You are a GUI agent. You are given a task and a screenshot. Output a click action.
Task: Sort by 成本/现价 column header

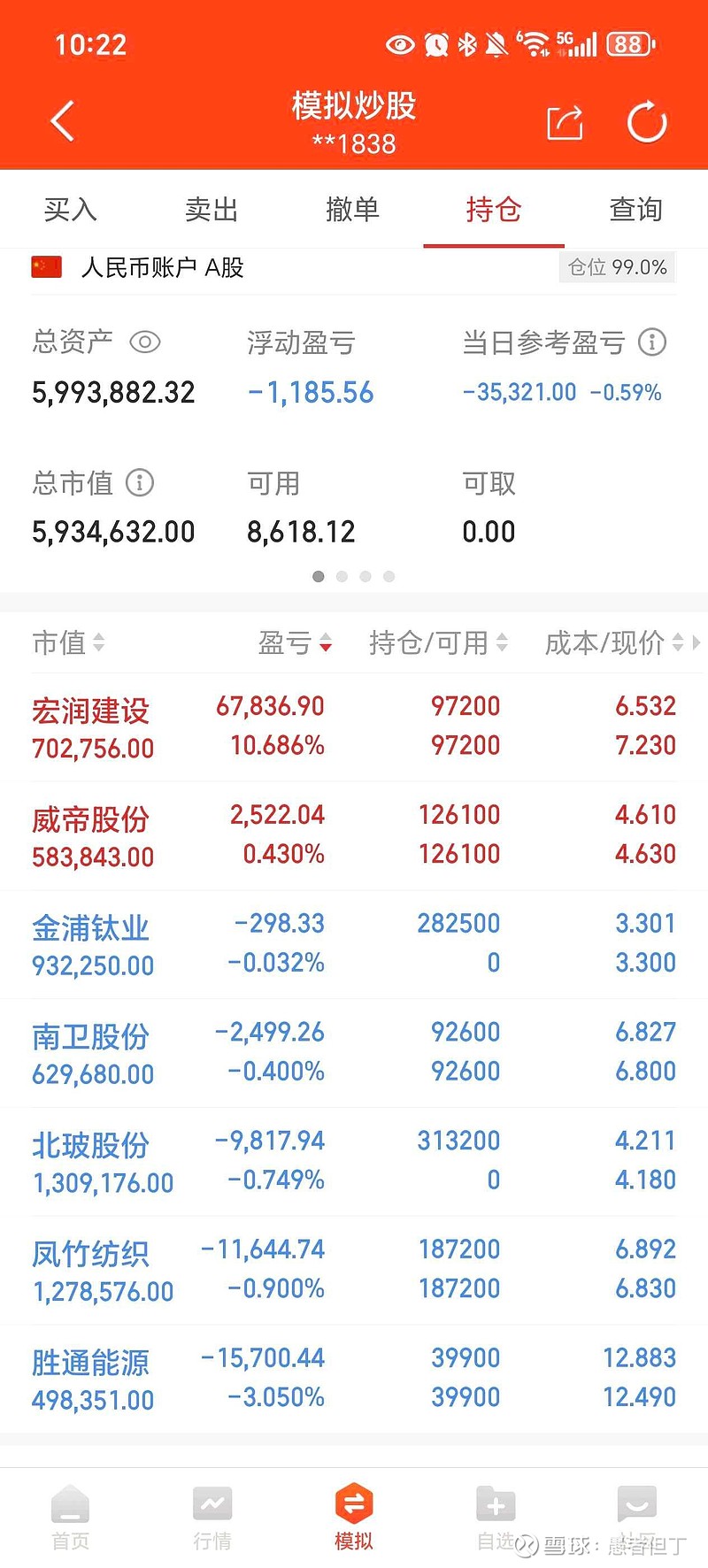click(614, 642)
